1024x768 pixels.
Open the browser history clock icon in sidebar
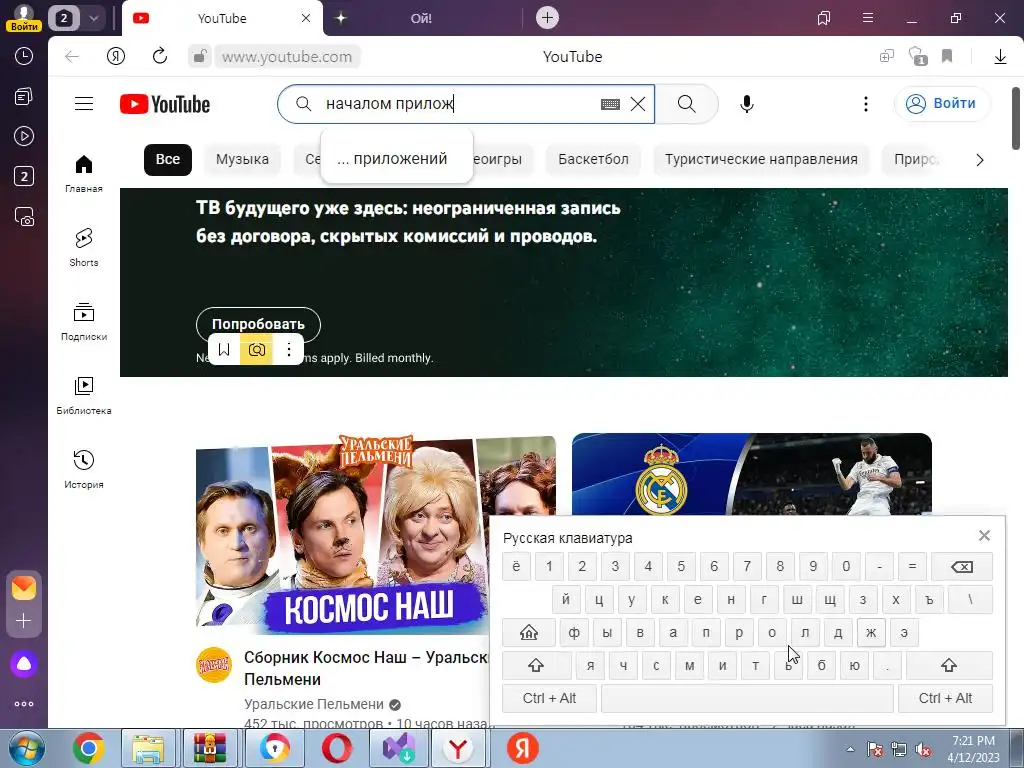coord(24,56)
